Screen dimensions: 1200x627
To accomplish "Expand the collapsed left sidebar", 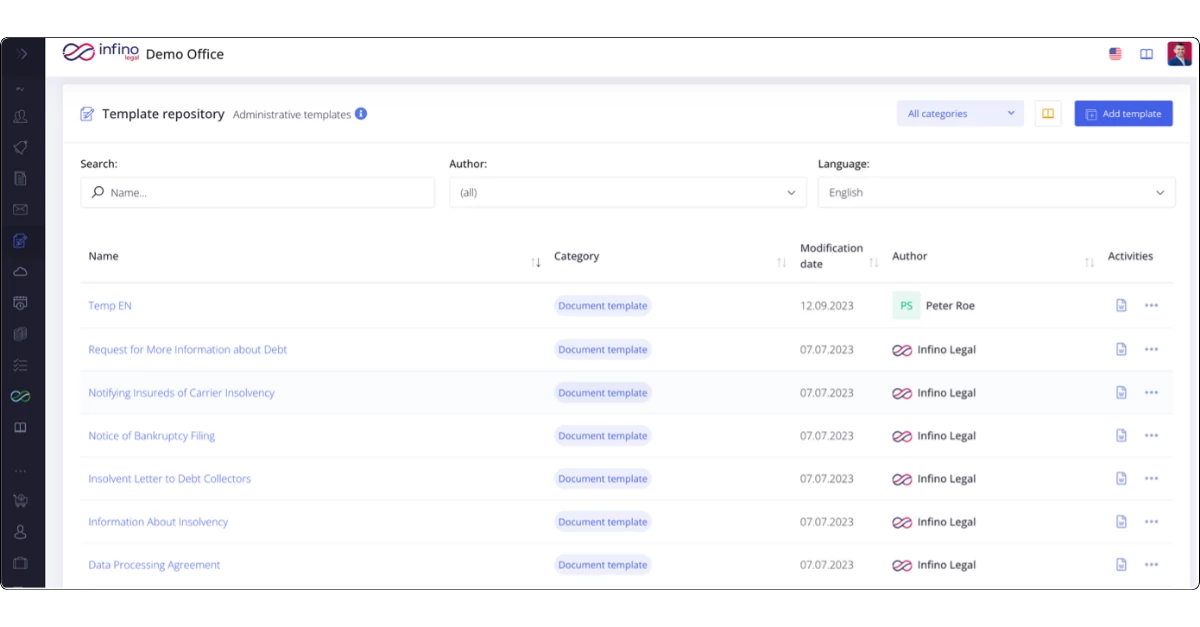I will (x=22, y=54).
